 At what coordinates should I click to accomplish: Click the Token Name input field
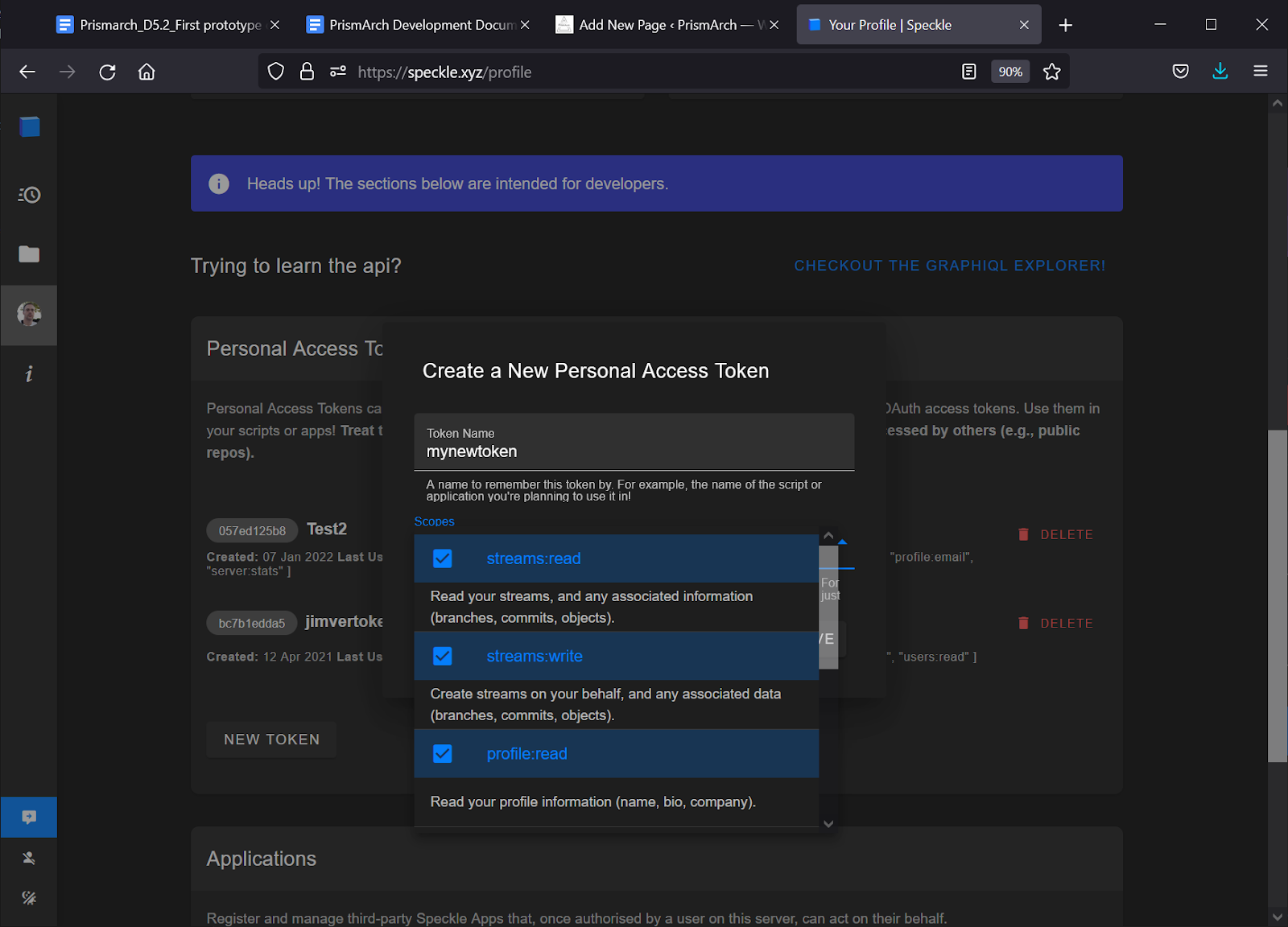(x=634, y=442)
